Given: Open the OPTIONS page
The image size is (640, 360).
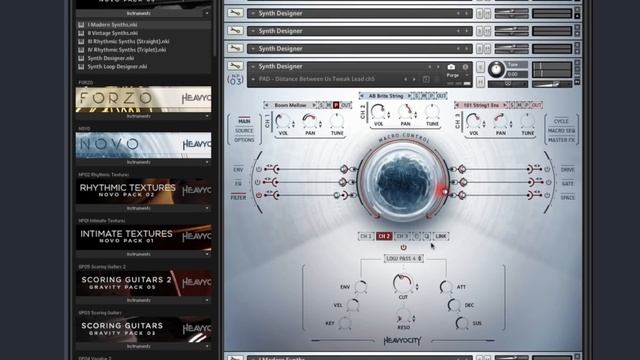Looking at the screenshot, I should pyautogui.click(x=244, y=140).
